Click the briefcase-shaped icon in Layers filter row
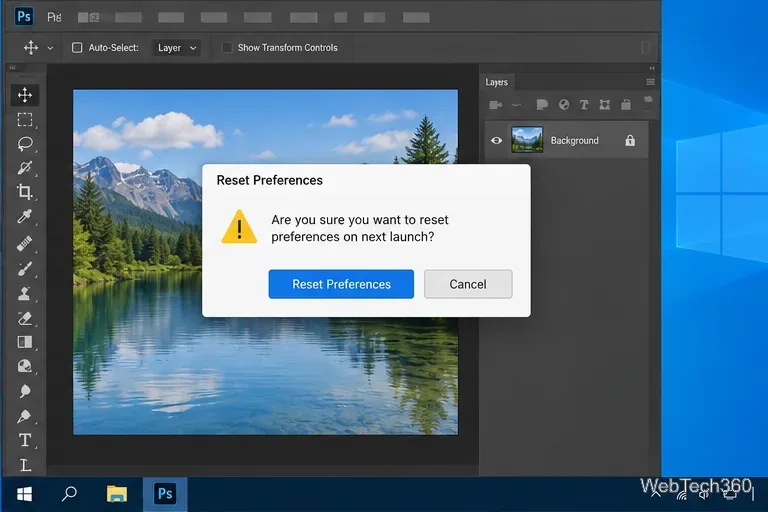The width and height of the screenshot is (768, 512). point(626,104)
